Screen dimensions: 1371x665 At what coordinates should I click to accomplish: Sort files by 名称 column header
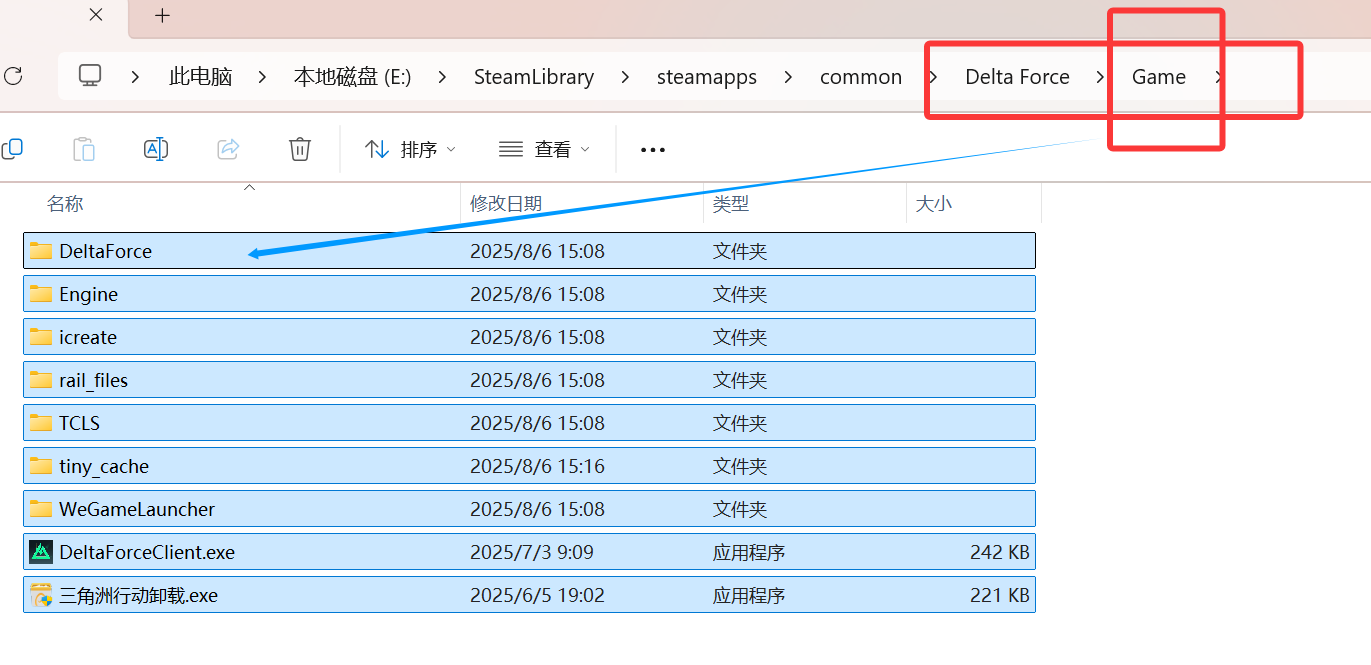pyautogui.click(x=65, y=204)
